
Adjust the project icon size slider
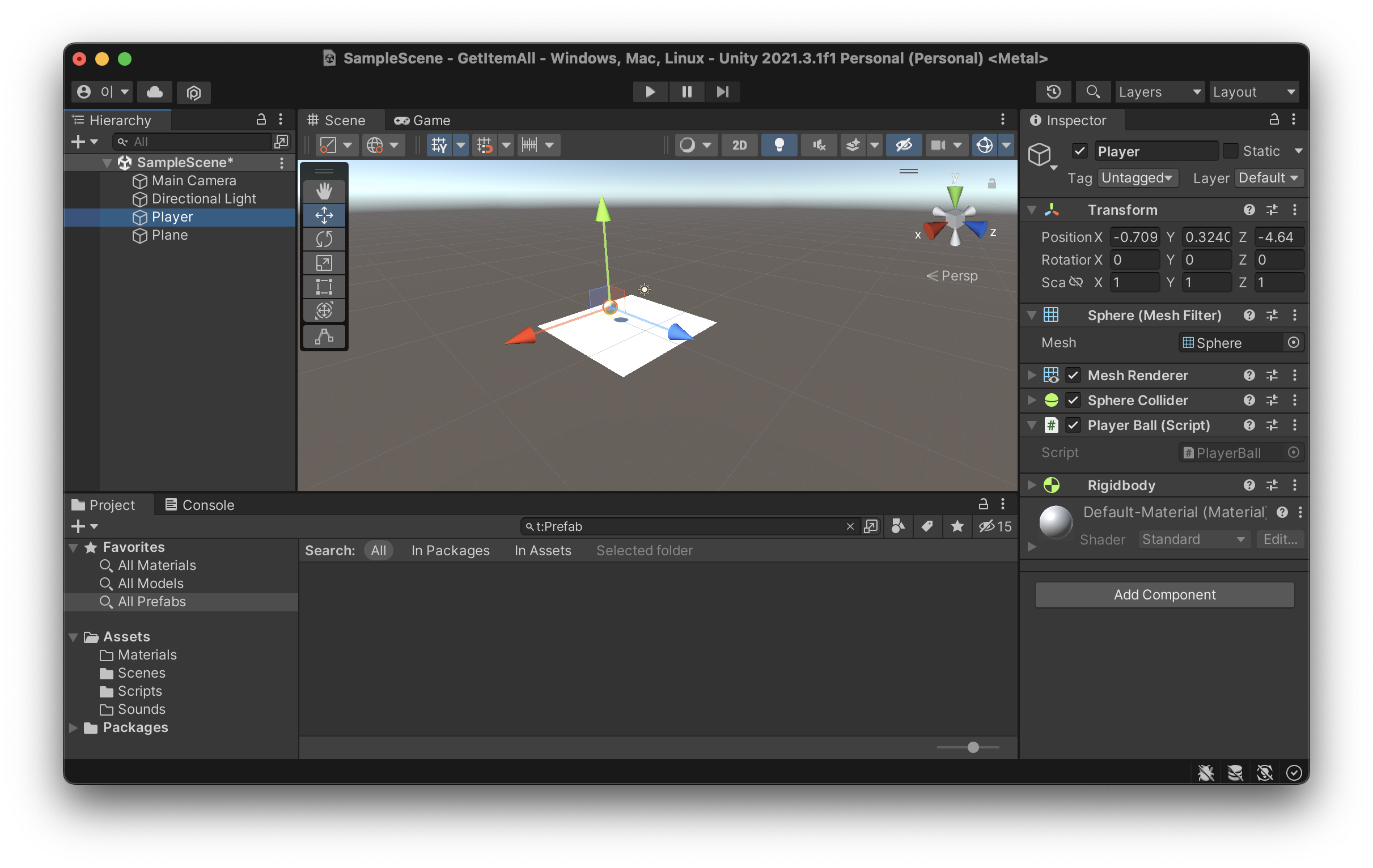(x=973, y=747)
